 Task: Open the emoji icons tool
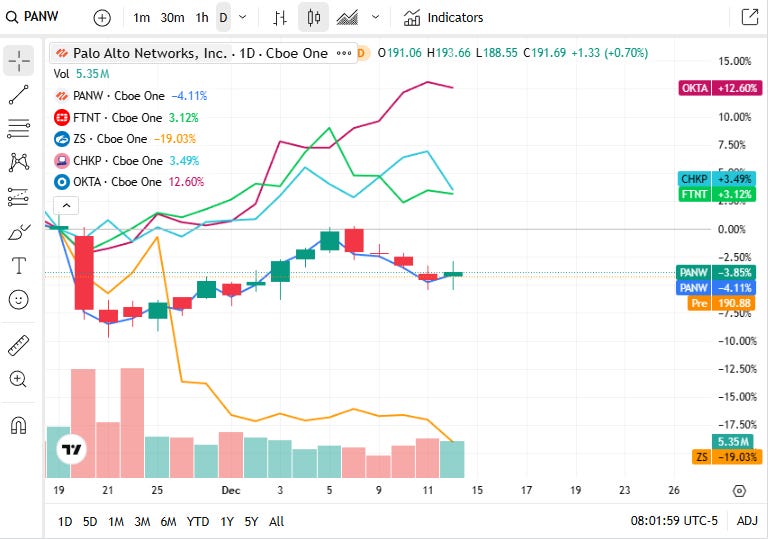[x=19, y=299]
